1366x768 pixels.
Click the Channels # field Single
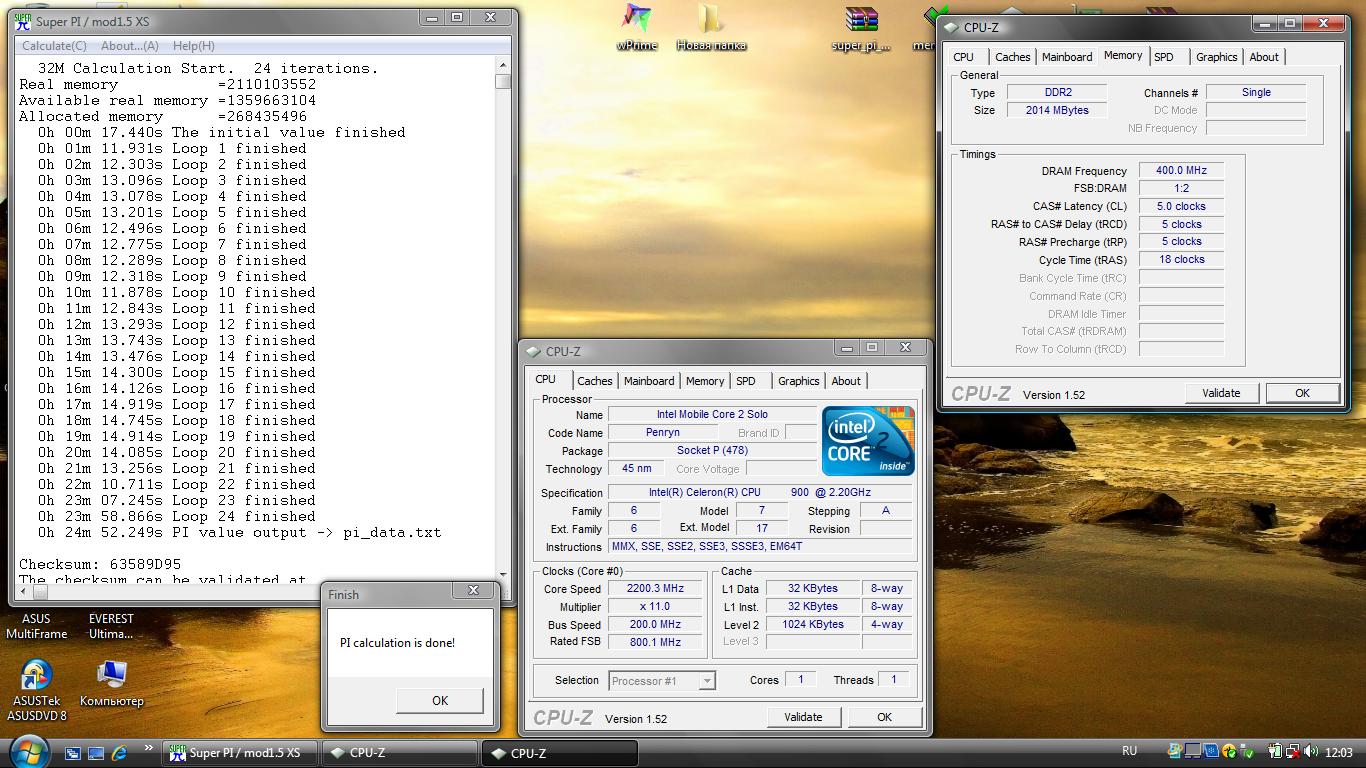1256,92
